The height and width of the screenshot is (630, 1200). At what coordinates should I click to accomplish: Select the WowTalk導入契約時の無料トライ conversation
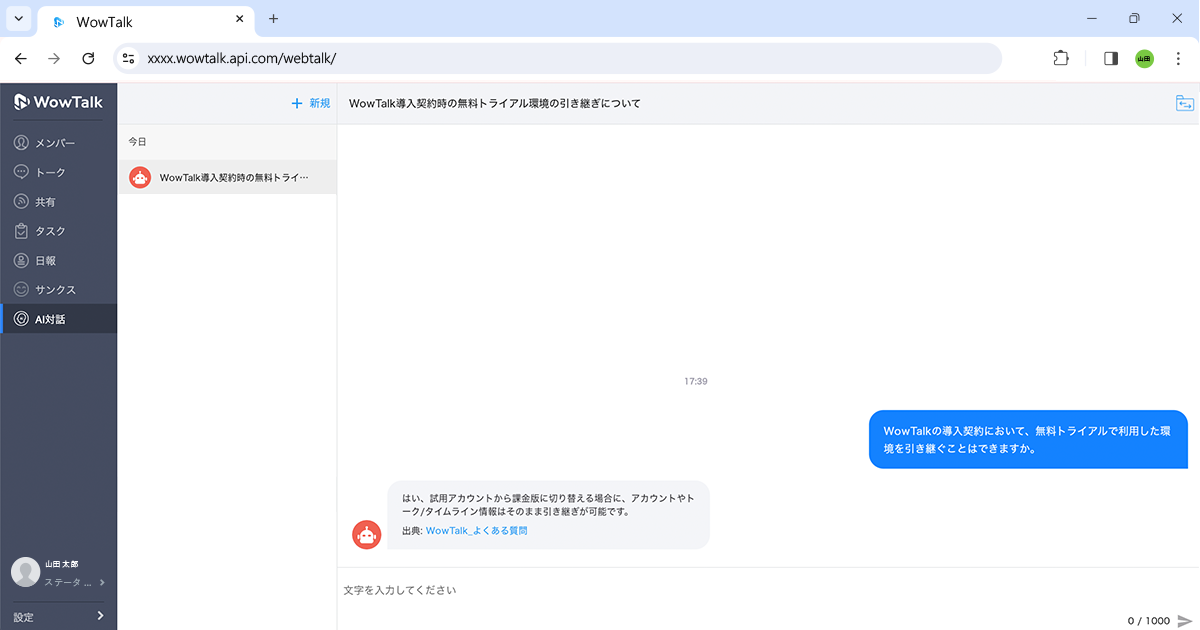(227, 177)
